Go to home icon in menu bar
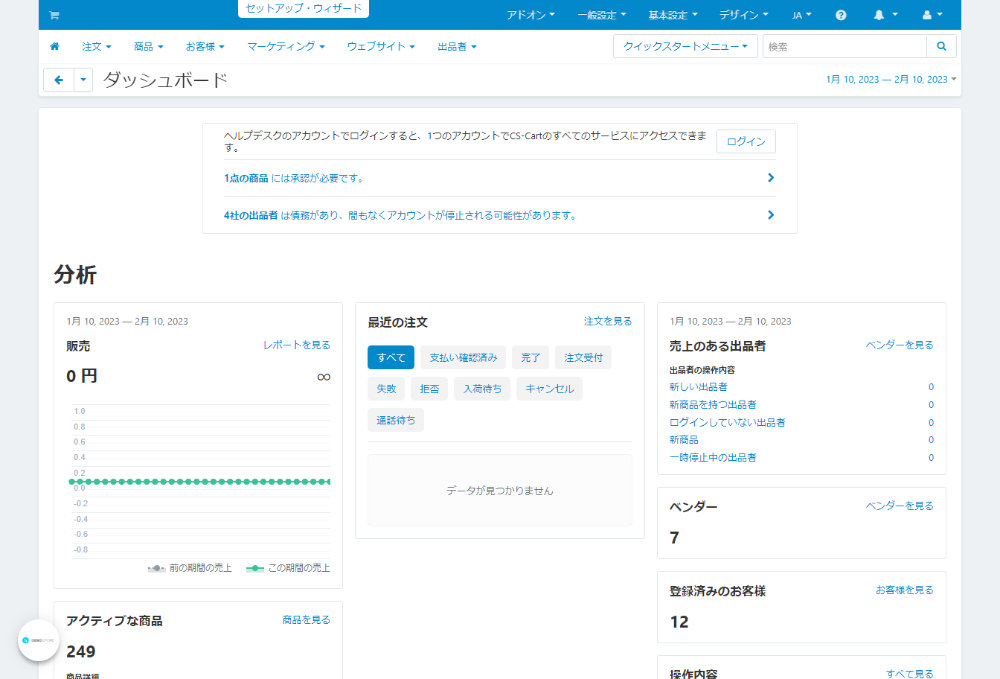Image resolution: width=1000 pixels, height=679 pixels. [55, 46]
